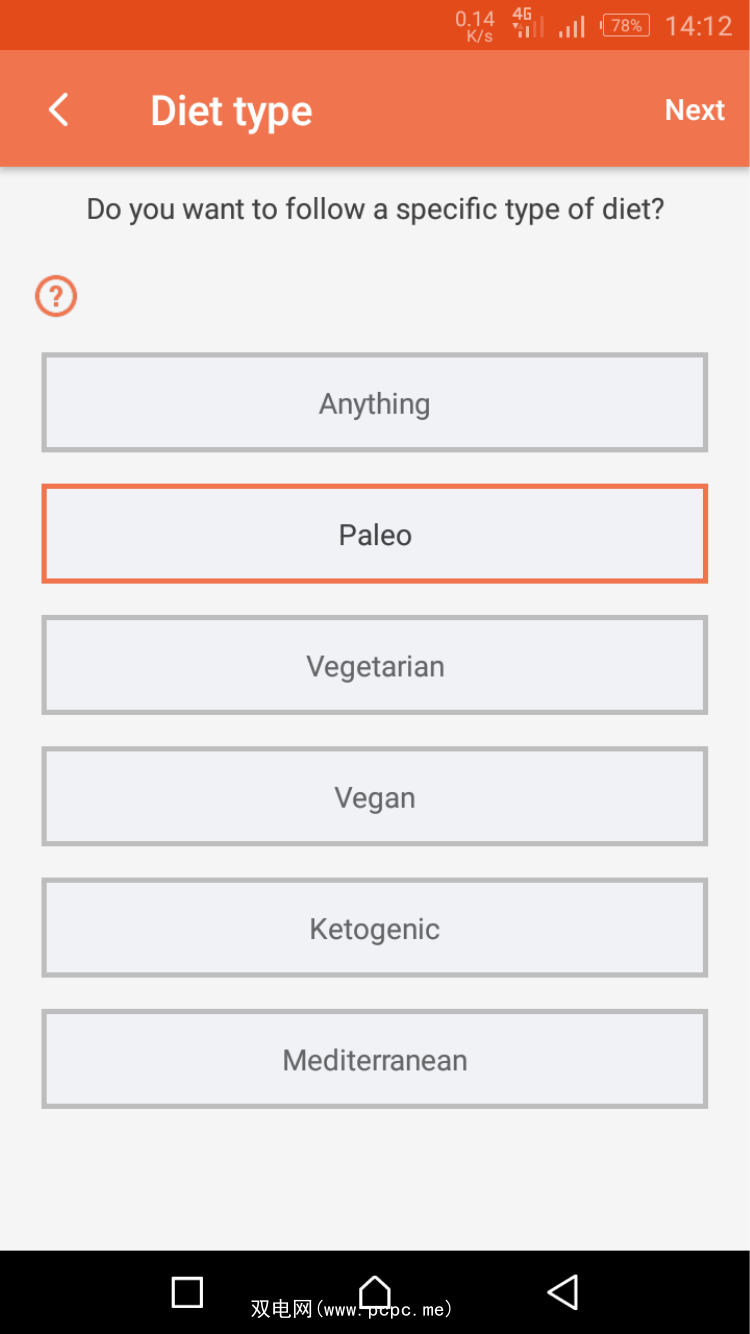Tap the 14:12 clock in status bar

[x=699, y=26]
